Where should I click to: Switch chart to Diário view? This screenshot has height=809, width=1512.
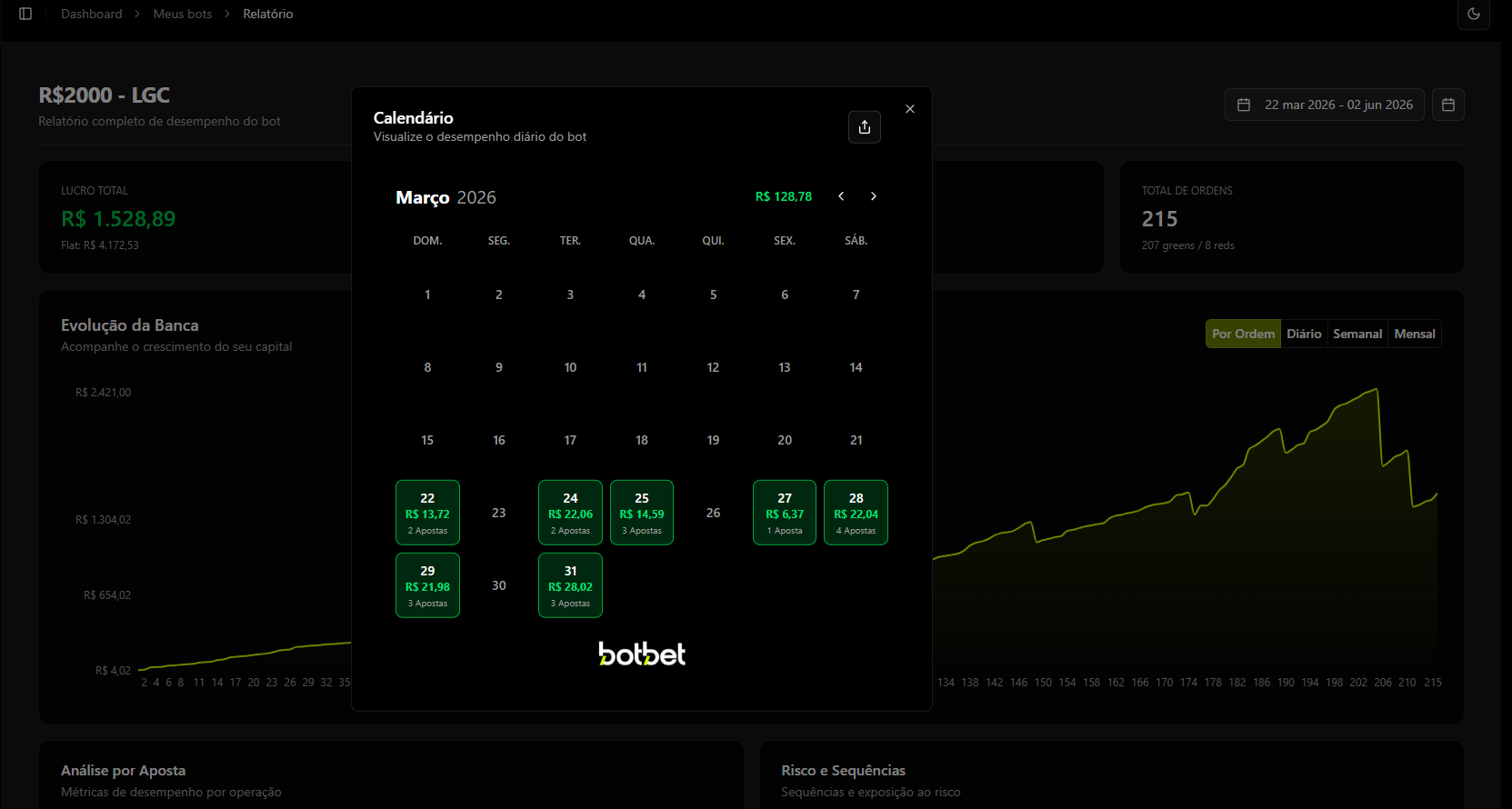click(1304, 334)
